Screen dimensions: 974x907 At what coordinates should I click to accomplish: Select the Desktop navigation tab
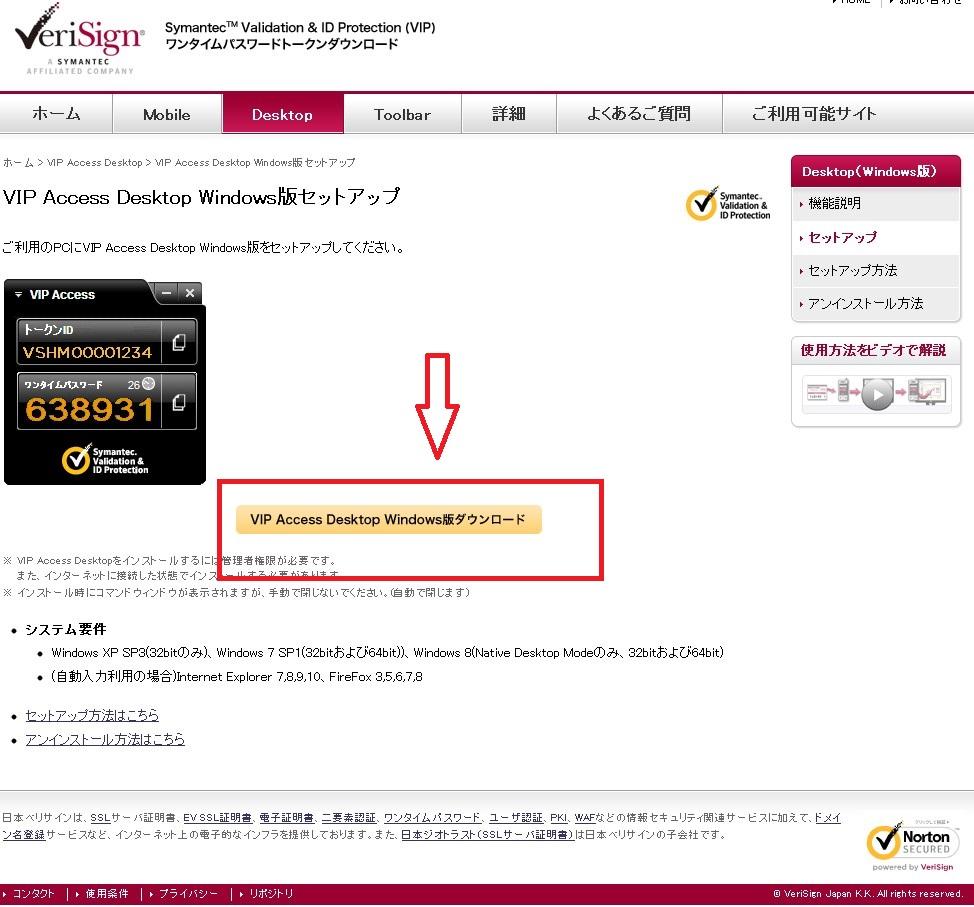283,114
